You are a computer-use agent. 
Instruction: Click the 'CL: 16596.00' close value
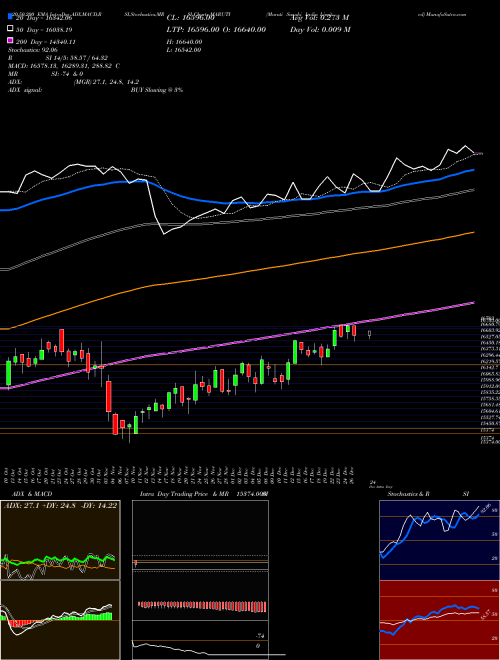(x=191, y=18)
